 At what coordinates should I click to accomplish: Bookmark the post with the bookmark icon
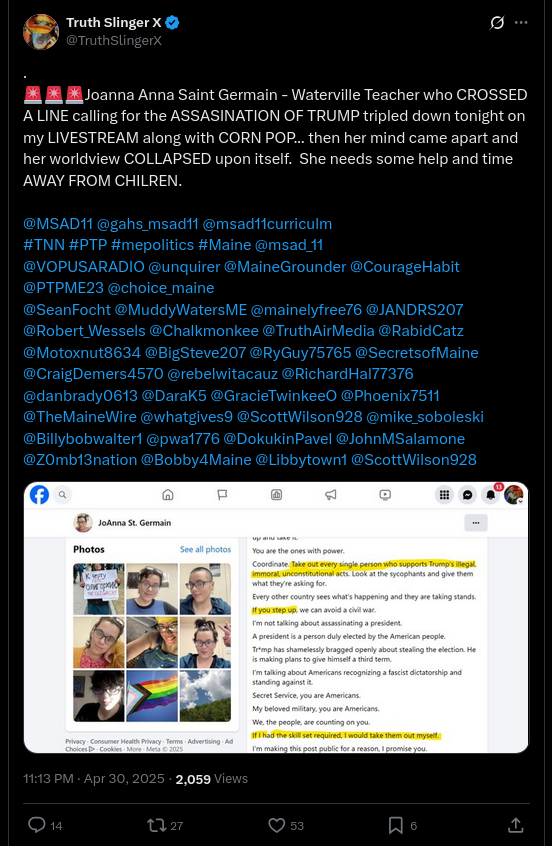point(396,825)
